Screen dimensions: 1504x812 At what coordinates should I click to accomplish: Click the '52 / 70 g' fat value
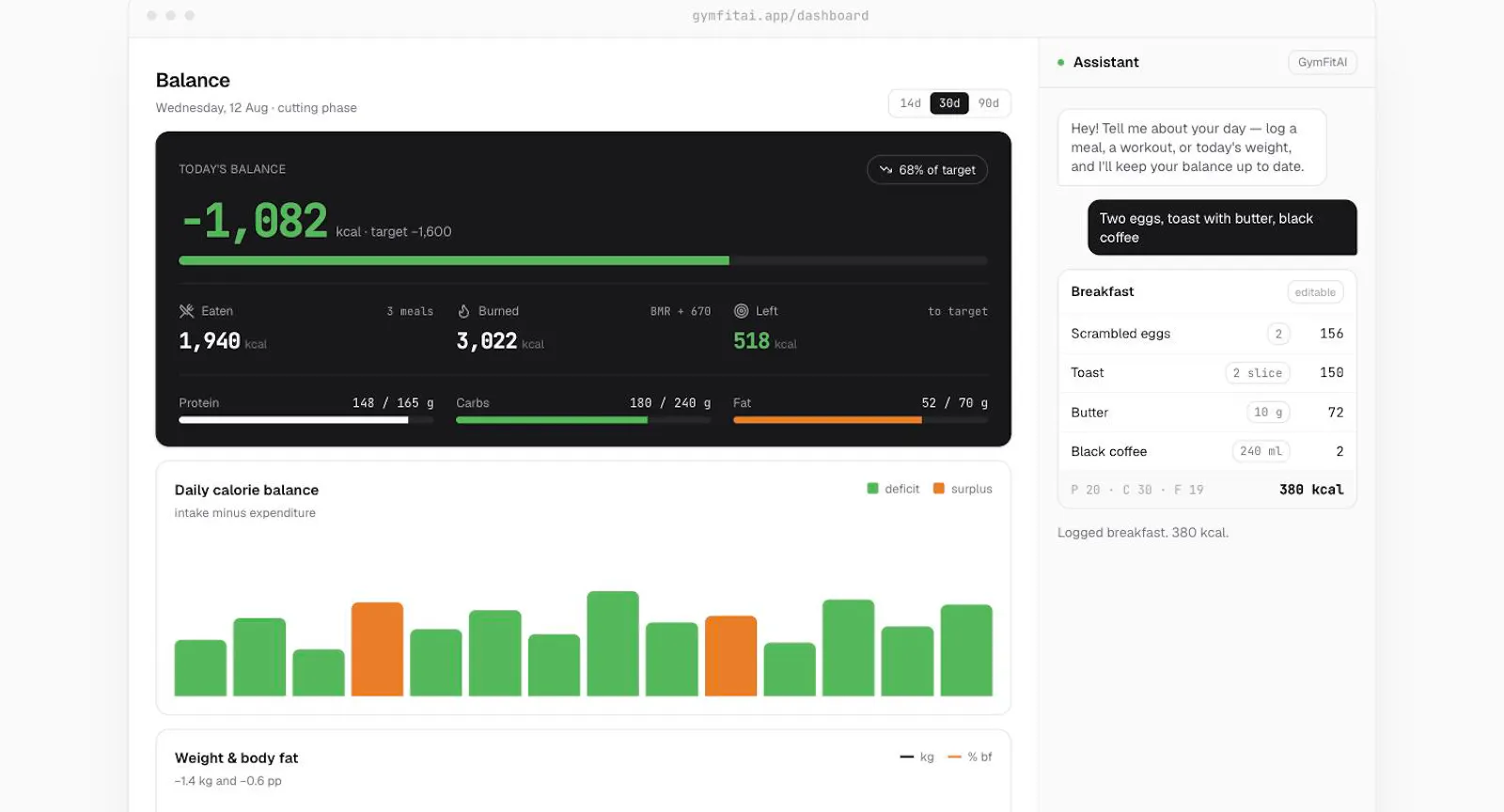(x=954, y=403)
